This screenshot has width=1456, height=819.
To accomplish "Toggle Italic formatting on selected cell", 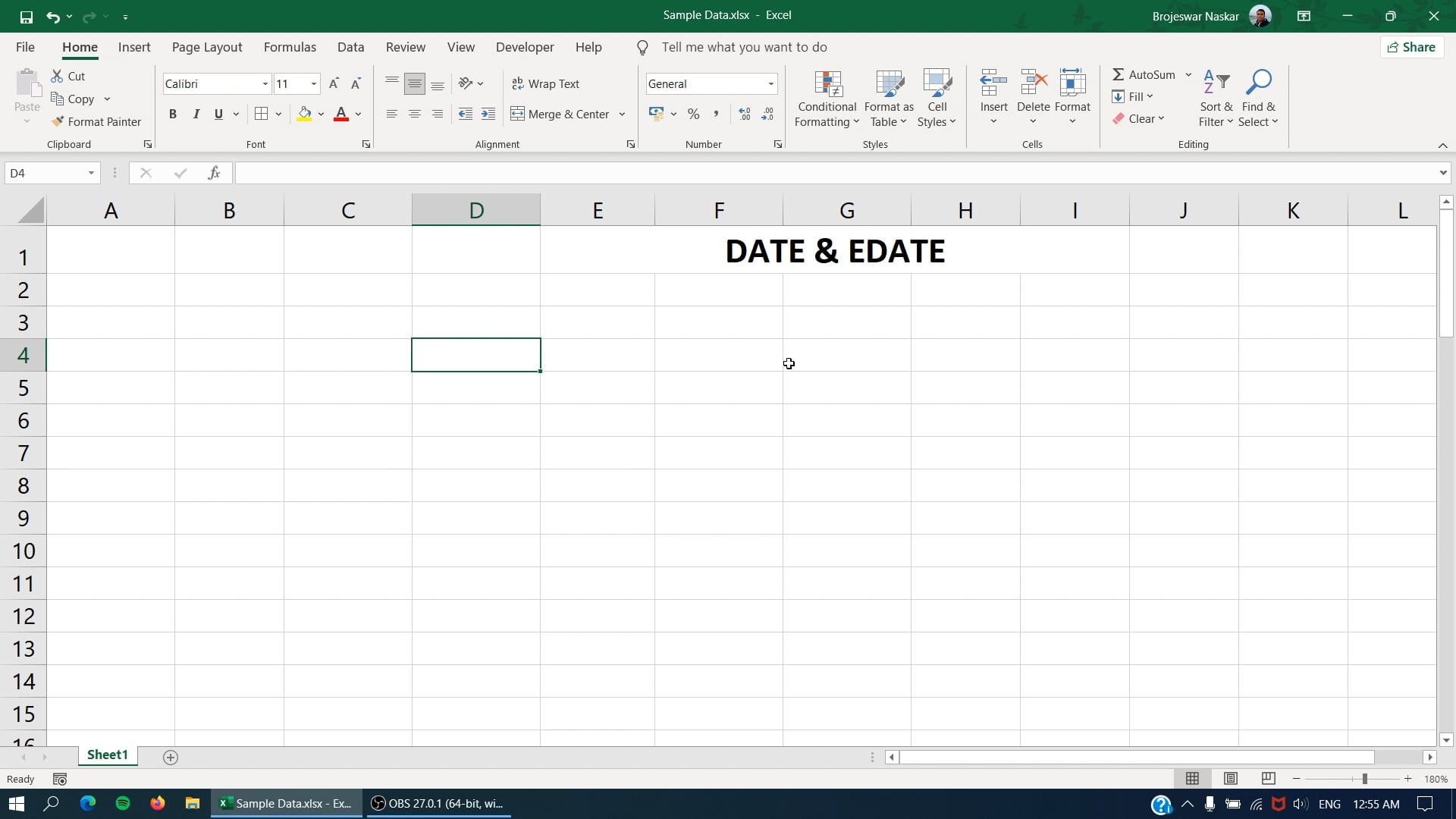I will tap(196, 113).
